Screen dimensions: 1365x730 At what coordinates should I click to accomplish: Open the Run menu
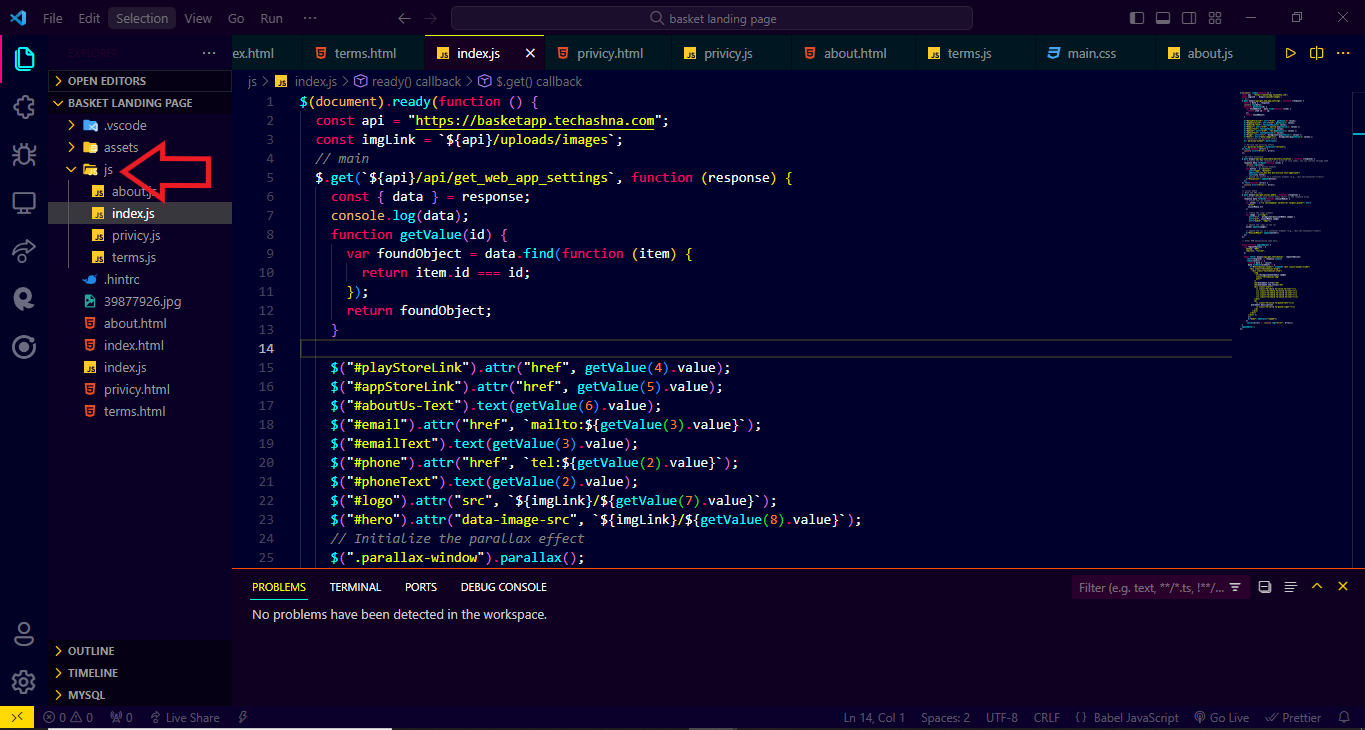tap(271, 18)
